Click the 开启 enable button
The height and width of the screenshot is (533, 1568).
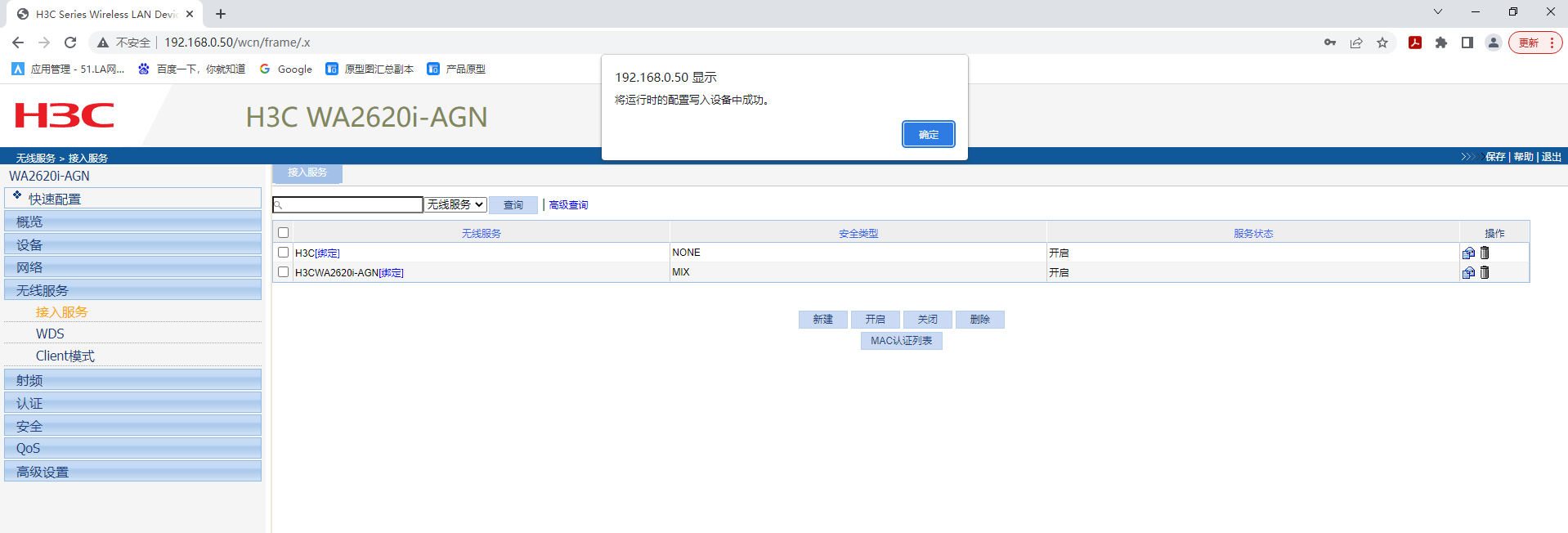875,320
